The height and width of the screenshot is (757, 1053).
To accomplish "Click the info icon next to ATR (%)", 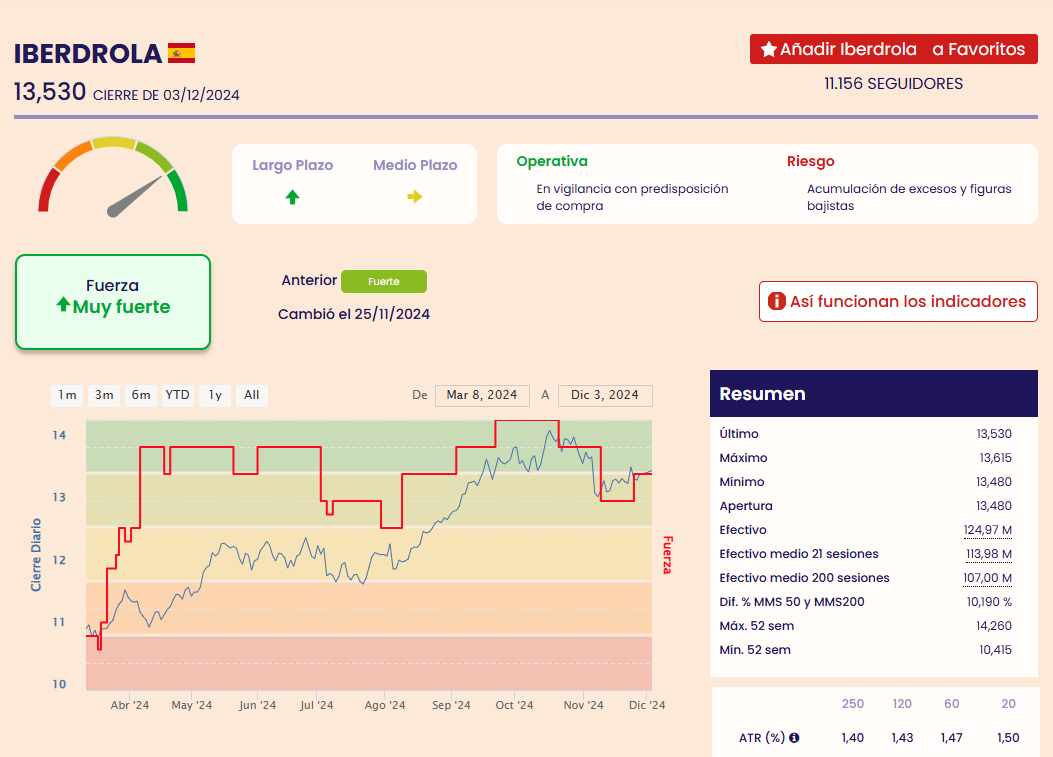I will (794, 738).
